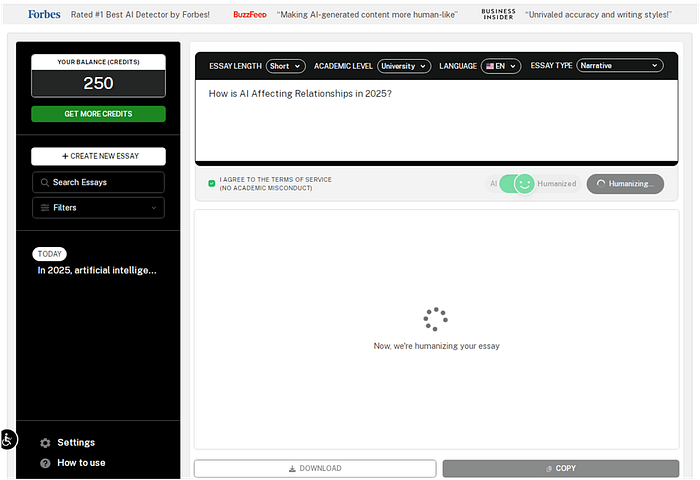This screenshot has width=700, height=480.
Task: Open the Academic Level University dropdown
Action: pos(404,66)
